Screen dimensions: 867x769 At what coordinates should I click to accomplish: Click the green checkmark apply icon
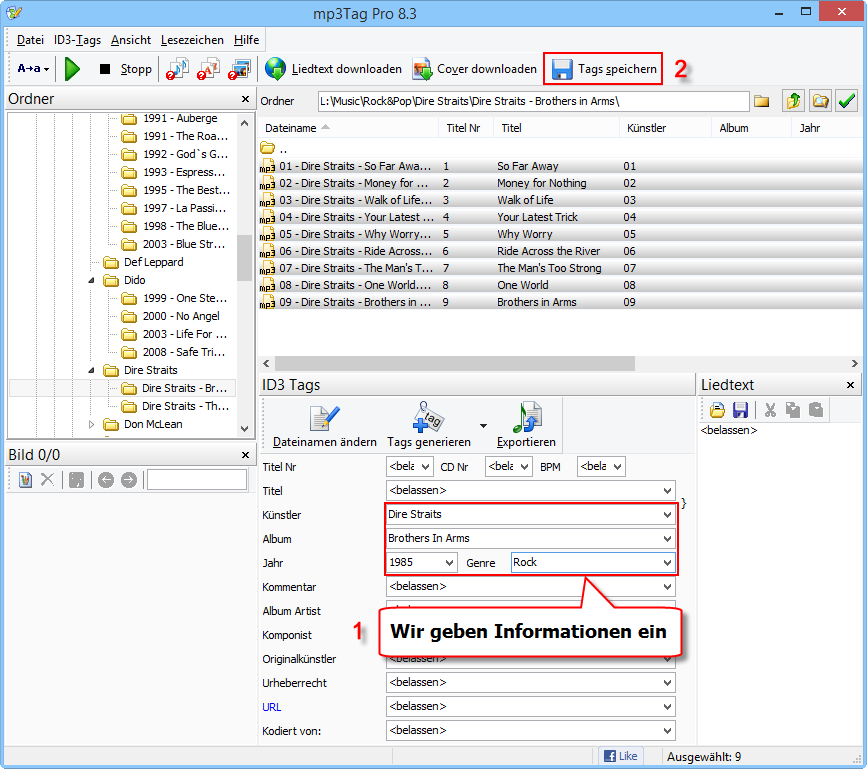(x=847, y=101)
